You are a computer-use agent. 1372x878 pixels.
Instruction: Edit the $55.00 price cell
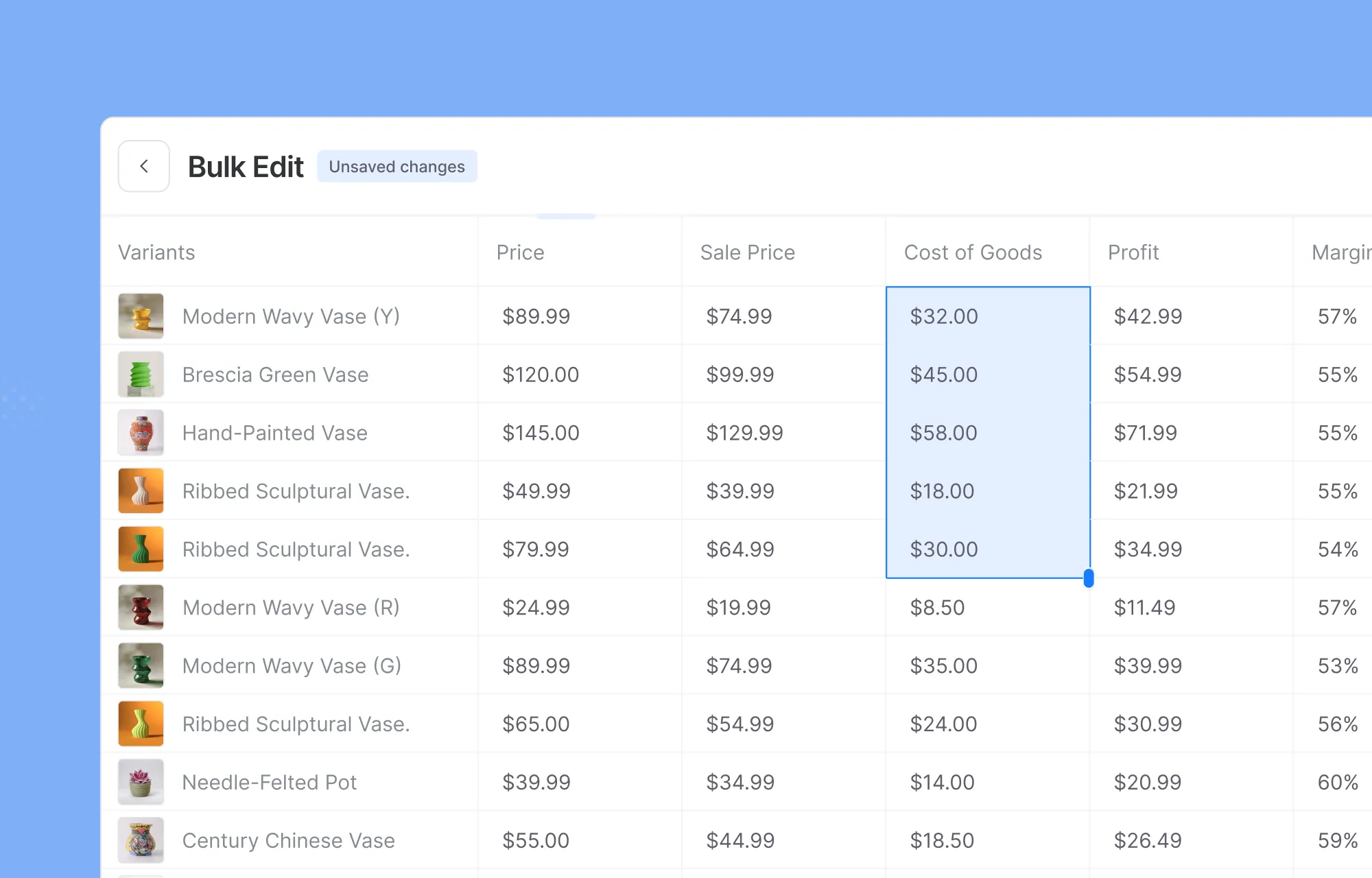click(580, 840)
